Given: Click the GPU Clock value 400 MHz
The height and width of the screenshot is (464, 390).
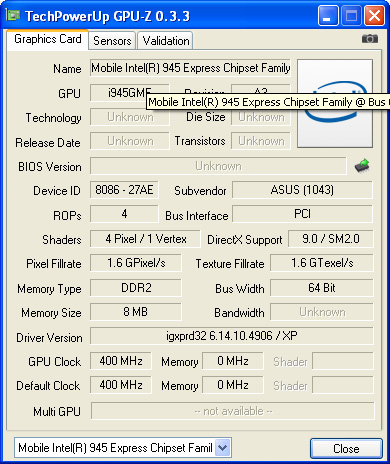Looking at the screenshot, I should point(121,361).
